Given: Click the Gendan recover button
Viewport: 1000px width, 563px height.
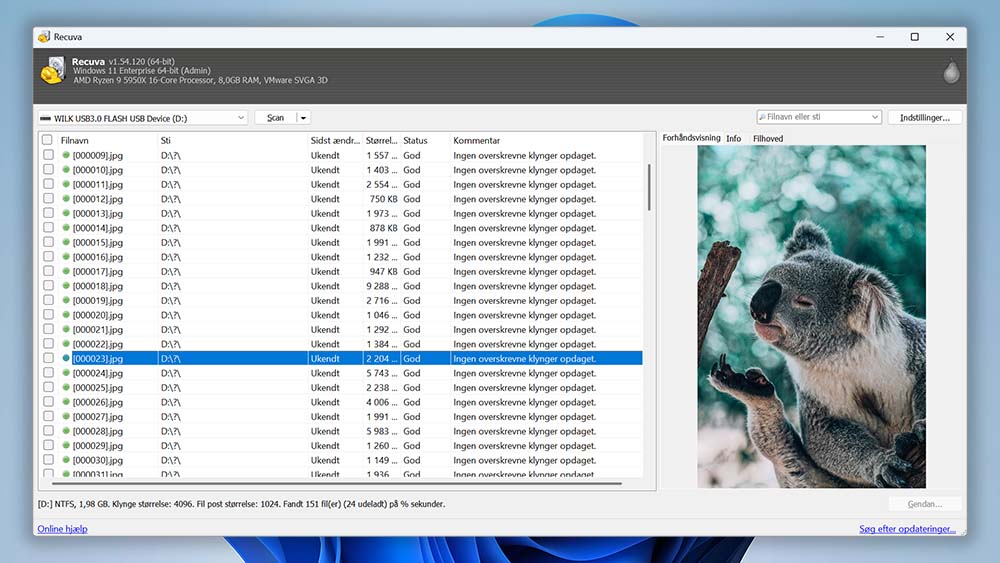Looking at the screenshot, I should tap(925, 504).
